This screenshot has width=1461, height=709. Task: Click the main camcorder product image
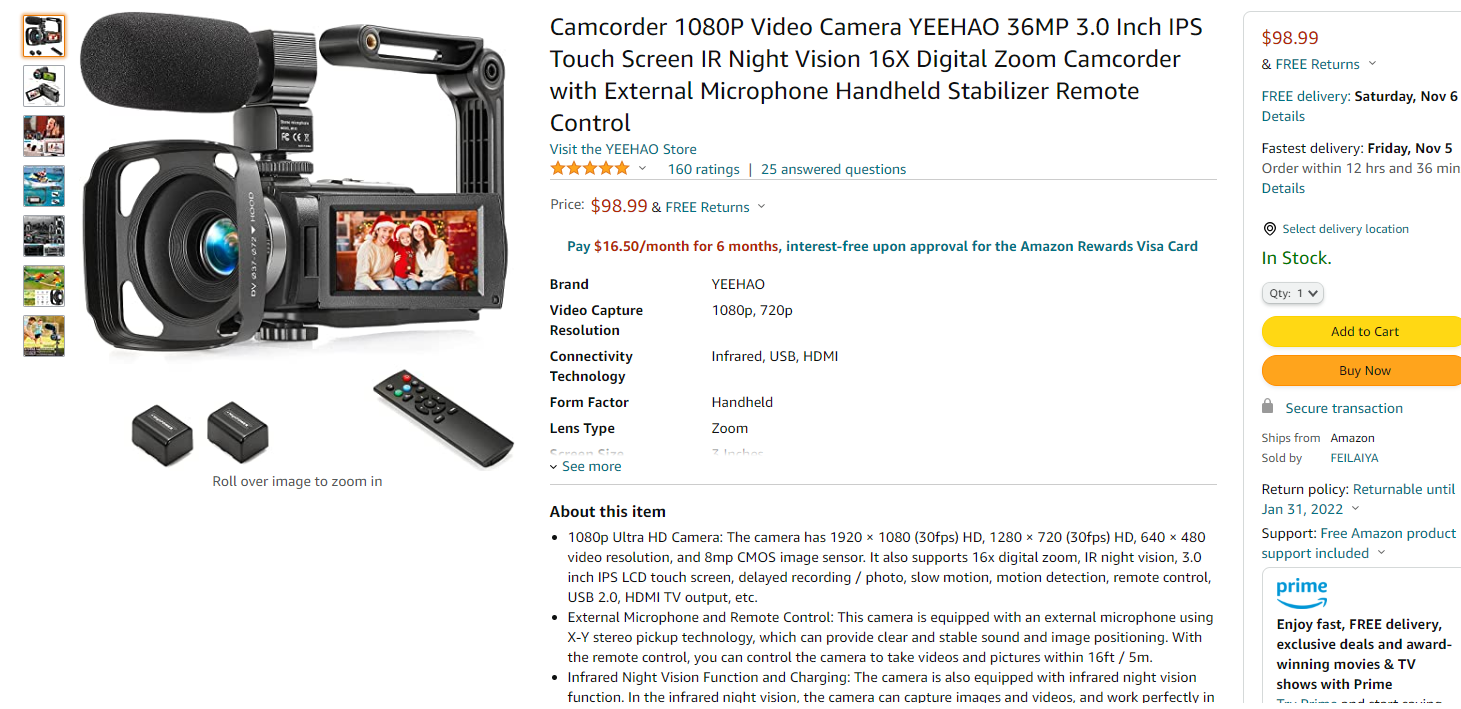[297, 240]
